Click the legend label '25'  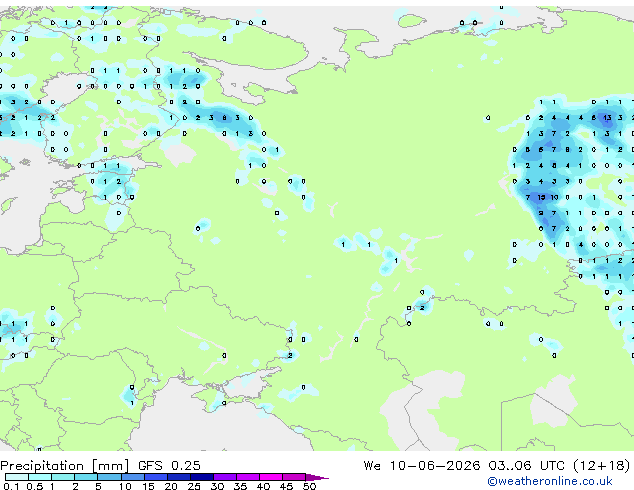click(x=194, y=486)
